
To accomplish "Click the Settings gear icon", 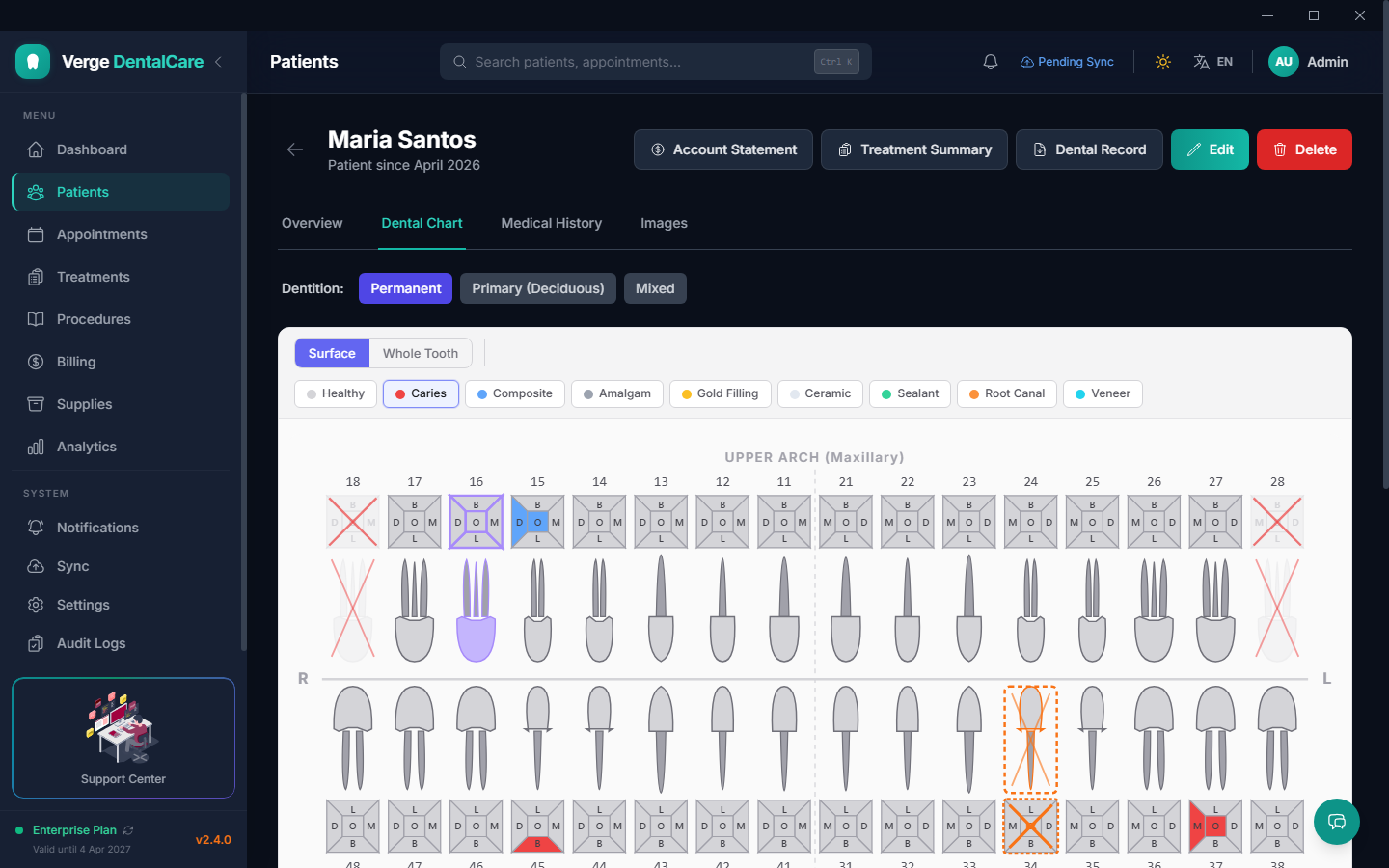I will click(x=36, y=605).
